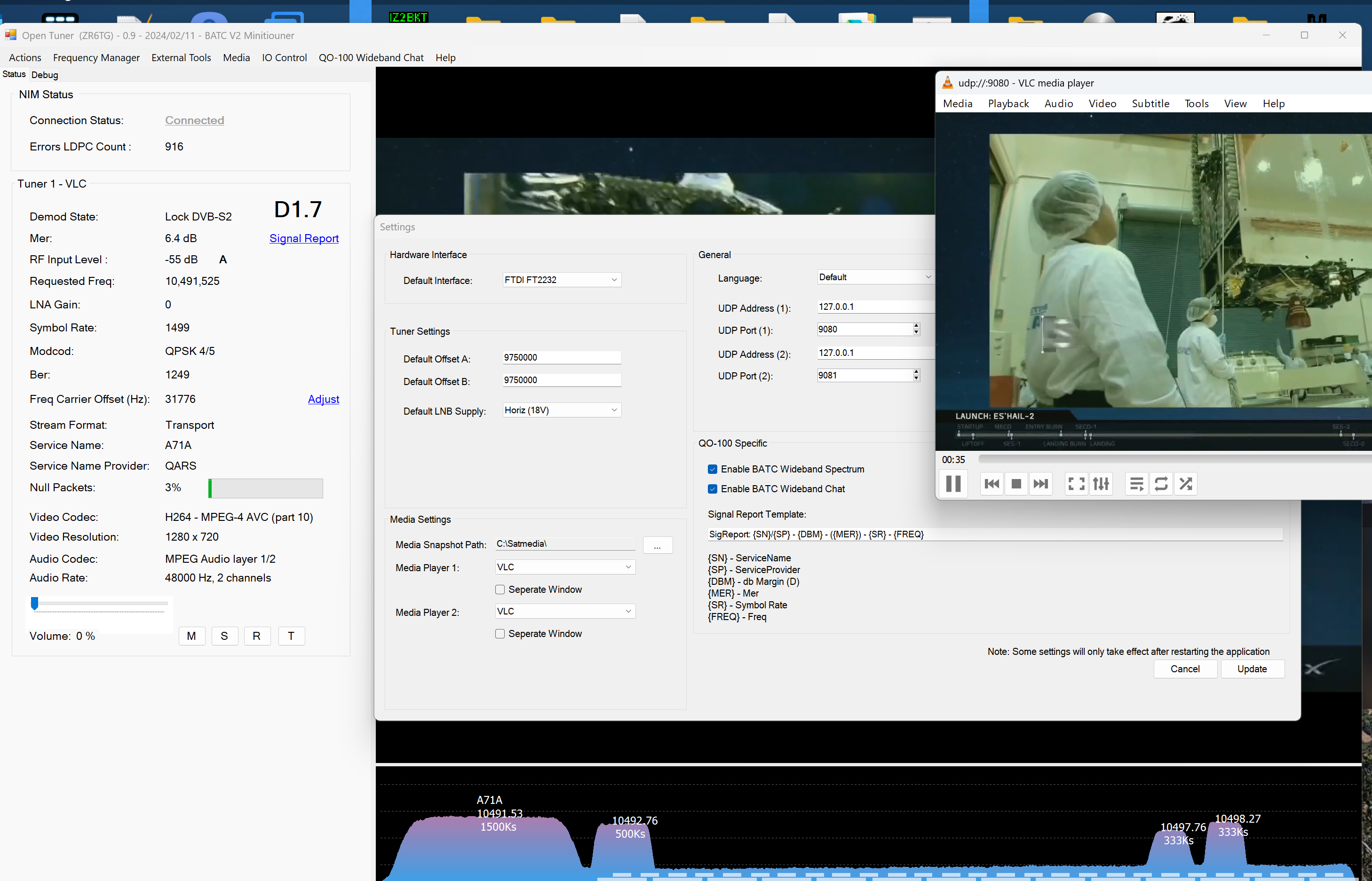The height and width of the screenshot is (881, 1372).
Task: Toggle VLC playlist view
Action: [x=1136, y=483]
